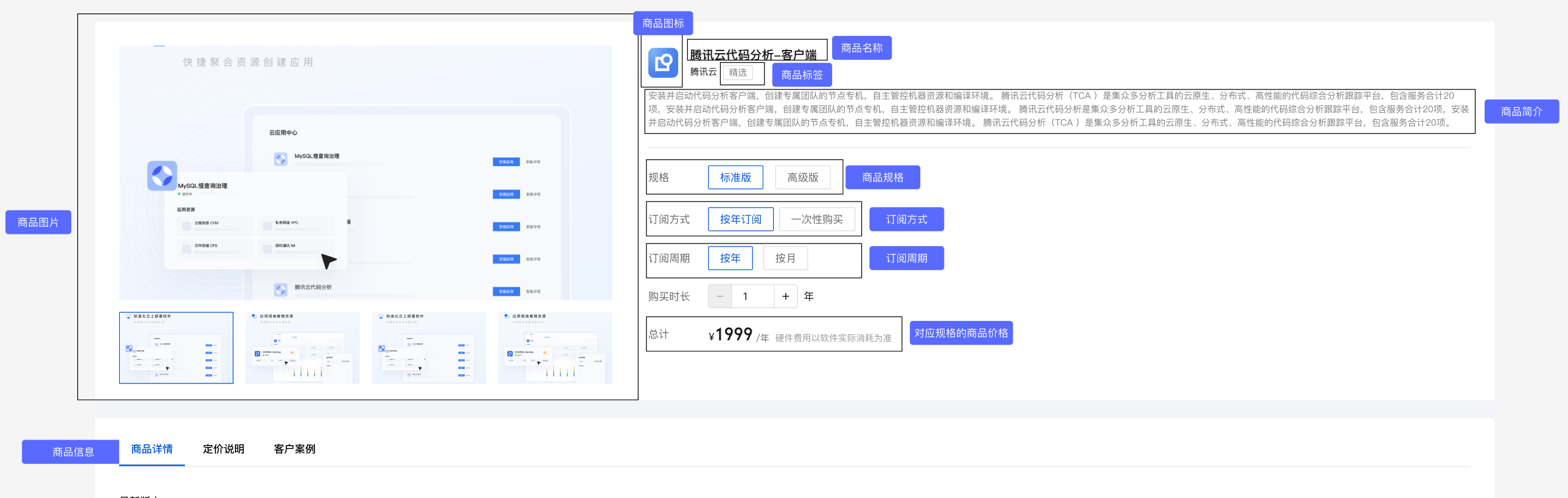Click the main product preview image
The height and width of the screenshot is (498, 1568).
pos(366,172)
